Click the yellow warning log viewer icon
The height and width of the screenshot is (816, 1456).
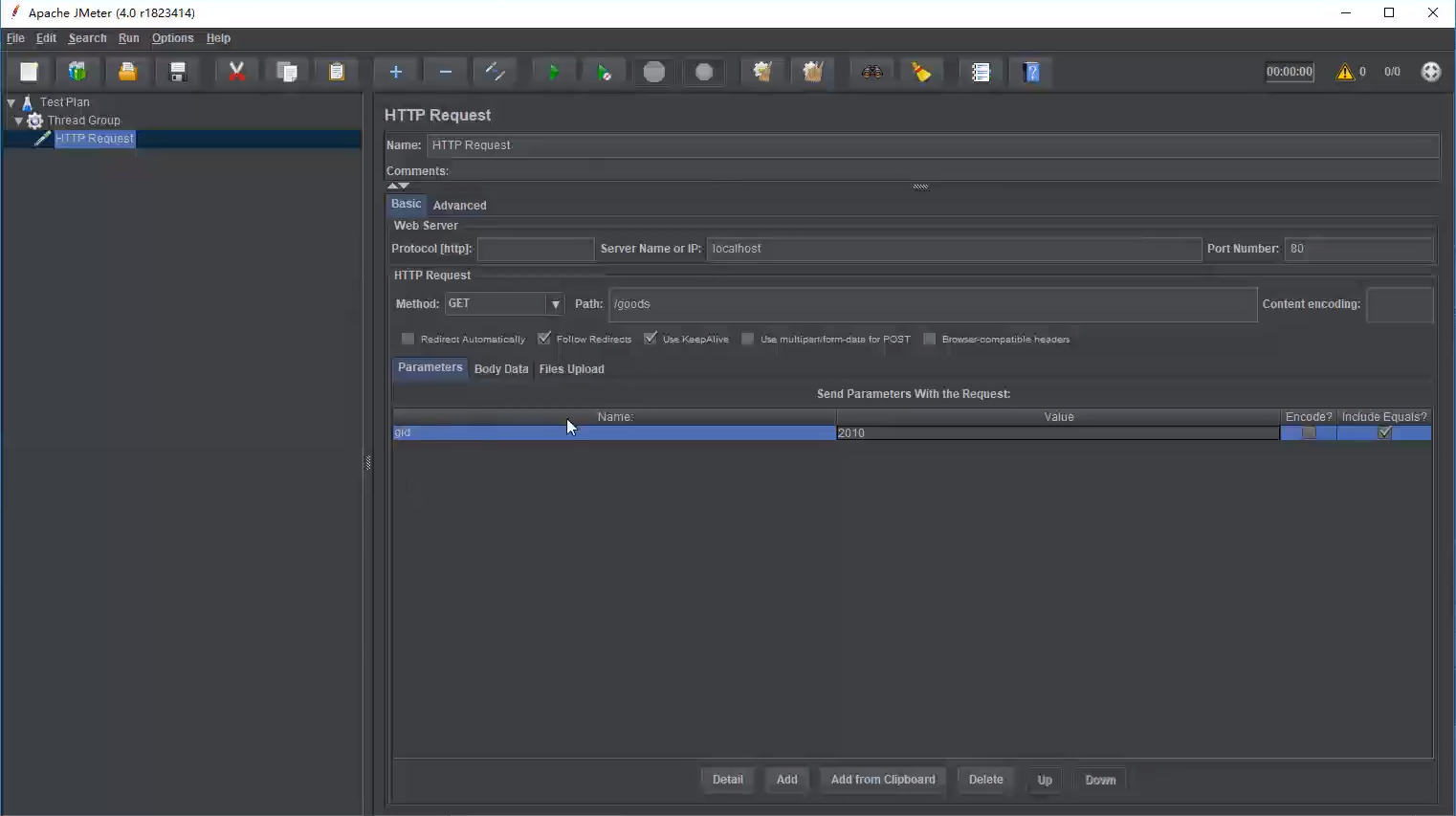click(1345, 72)
